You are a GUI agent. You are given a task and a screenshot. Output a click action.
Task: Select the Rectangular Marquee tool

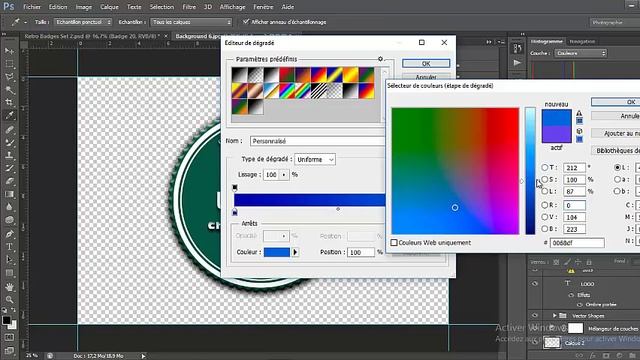tap(9, 64)
